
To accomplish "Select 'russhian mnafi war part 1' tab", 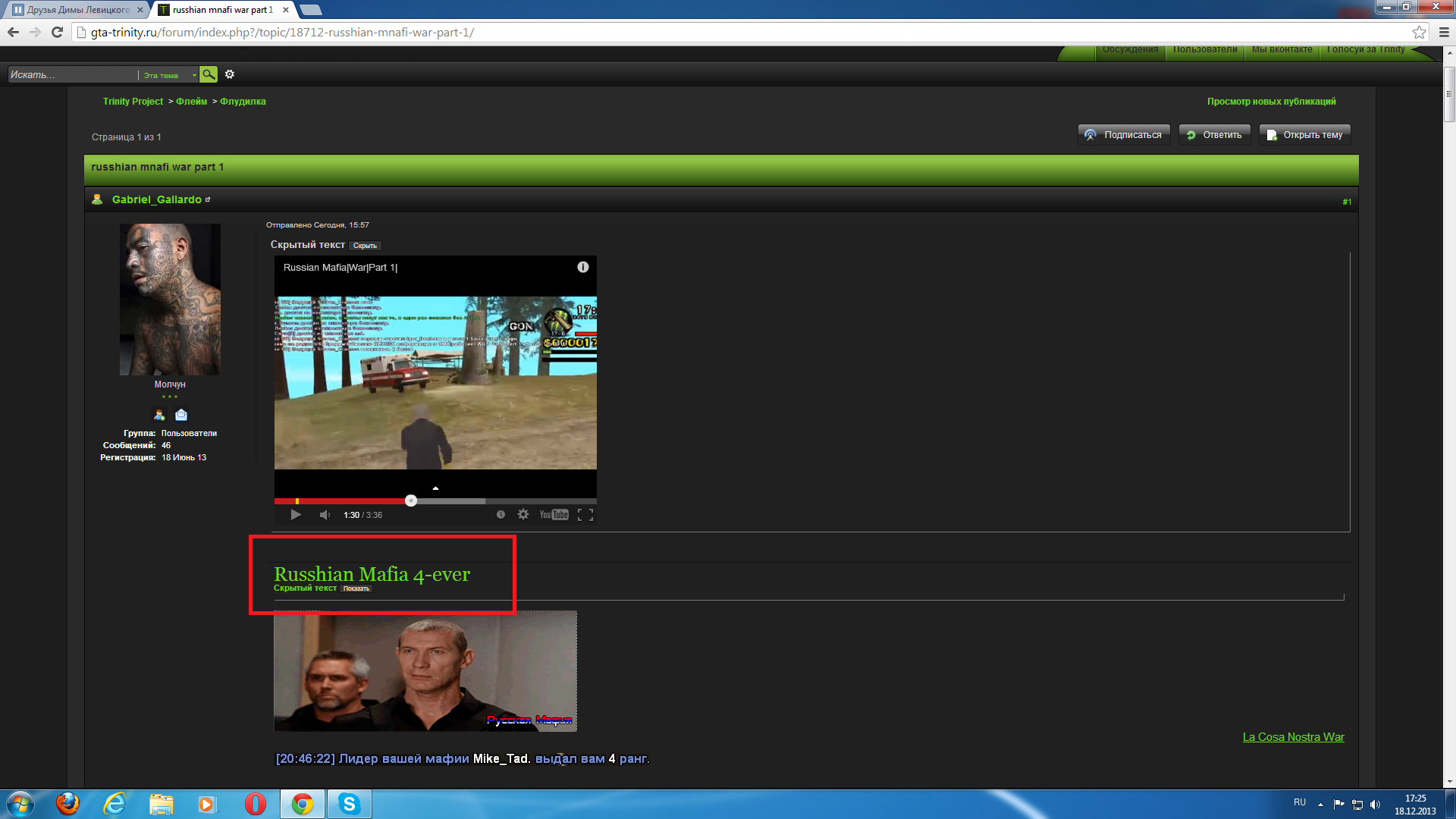I will tap(222, 10).
